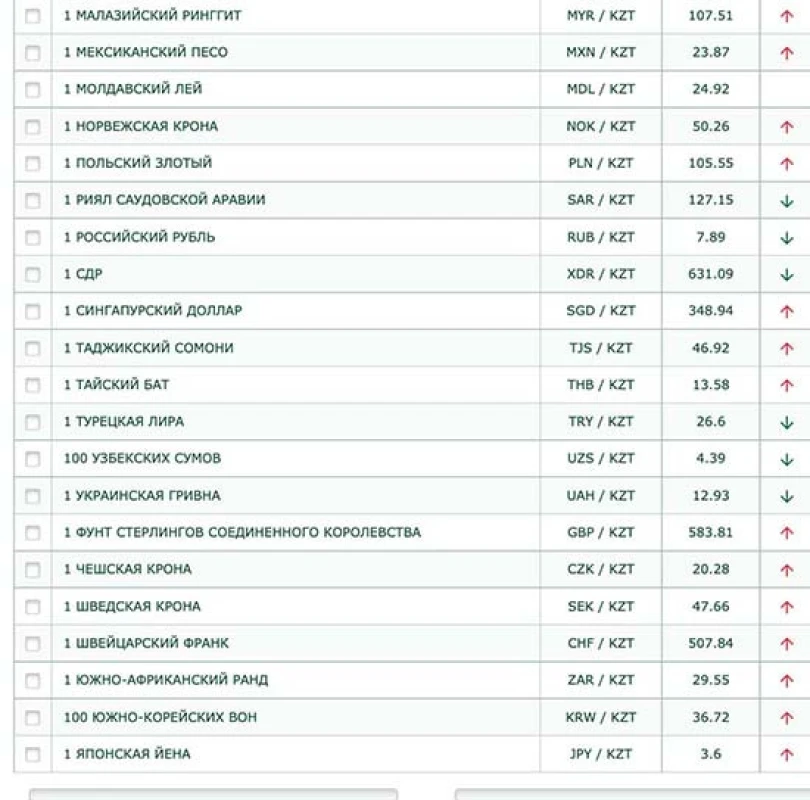This screenshot has height=800, width=810.
Task: Click the down arrow for SAR / KZT
Action: (786, 201)
